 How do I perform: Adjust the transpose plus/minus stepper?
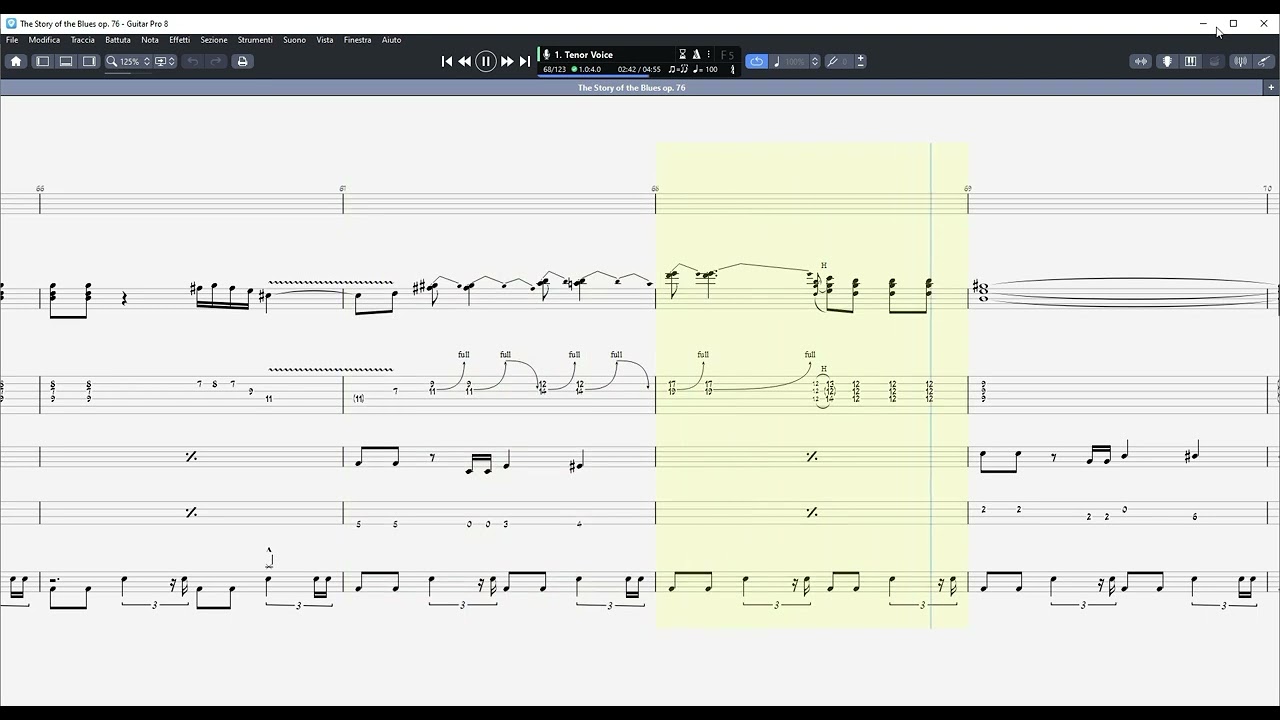point(860,61)
